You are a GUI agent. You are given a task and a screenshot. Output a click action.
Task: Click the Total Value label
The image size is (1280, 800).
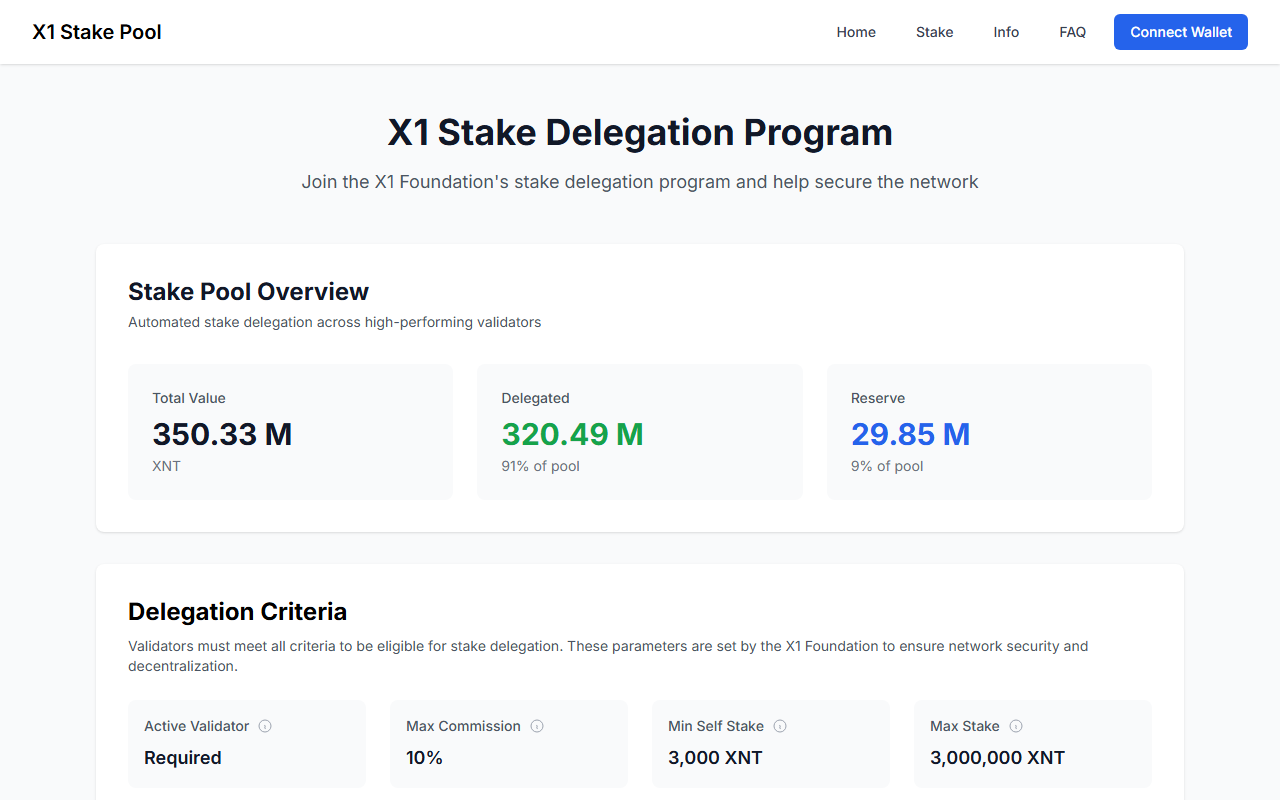tap(189, 398)
